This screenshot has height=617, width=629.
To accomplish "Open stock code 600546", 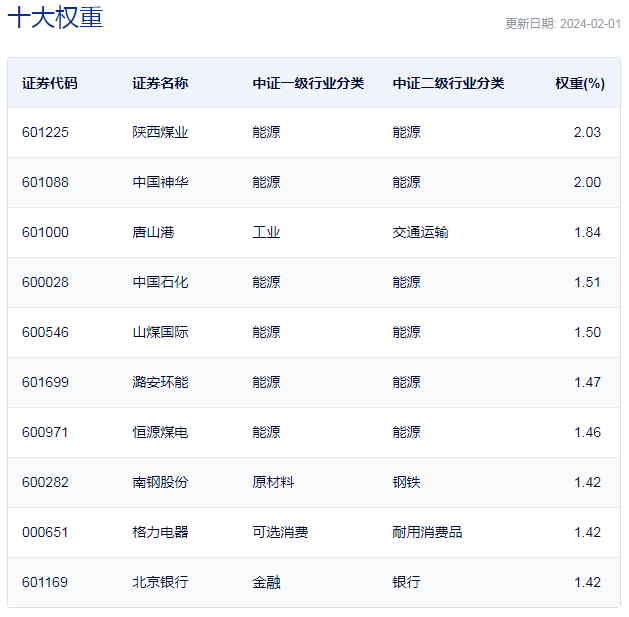I will [x=45, y=332].
